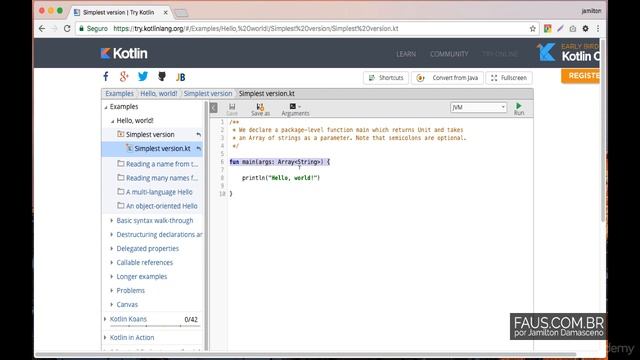Click the Save toolbar icon
640x360 pixels.
pyautogui.click(x=232, y=109)
